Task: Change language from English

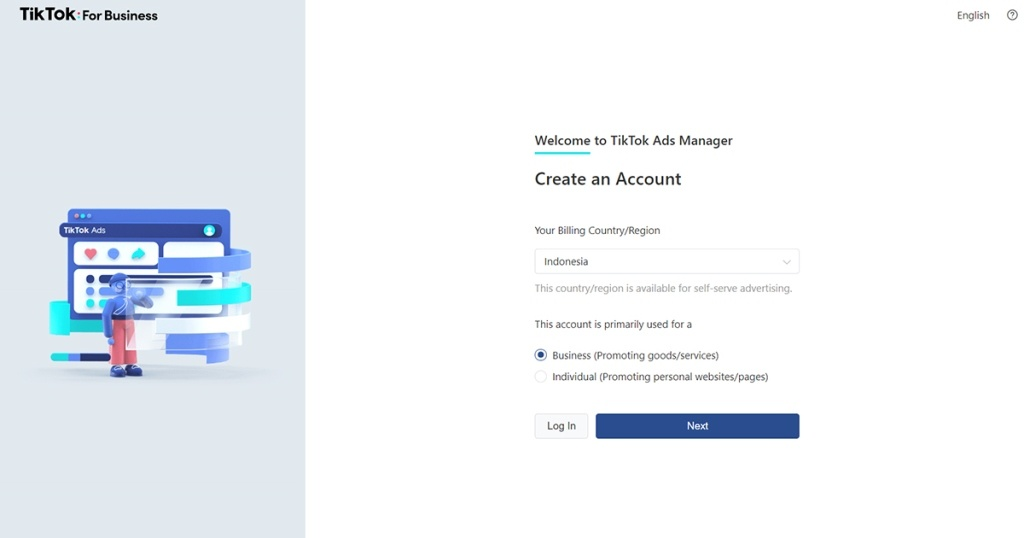Action: 972,15
